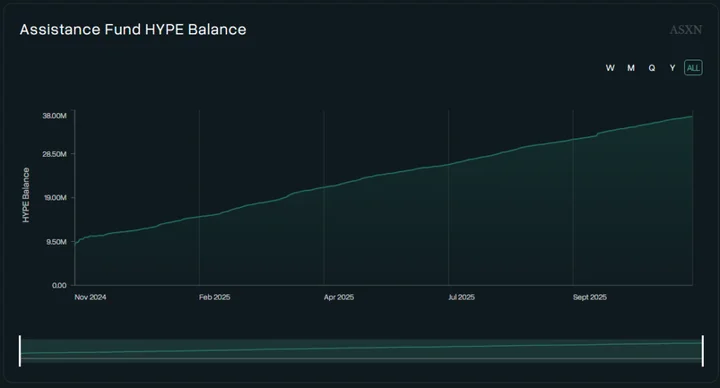720x388 pixels.
Task: Click the 28.50M y-axis label
Action: pos(55,154)
